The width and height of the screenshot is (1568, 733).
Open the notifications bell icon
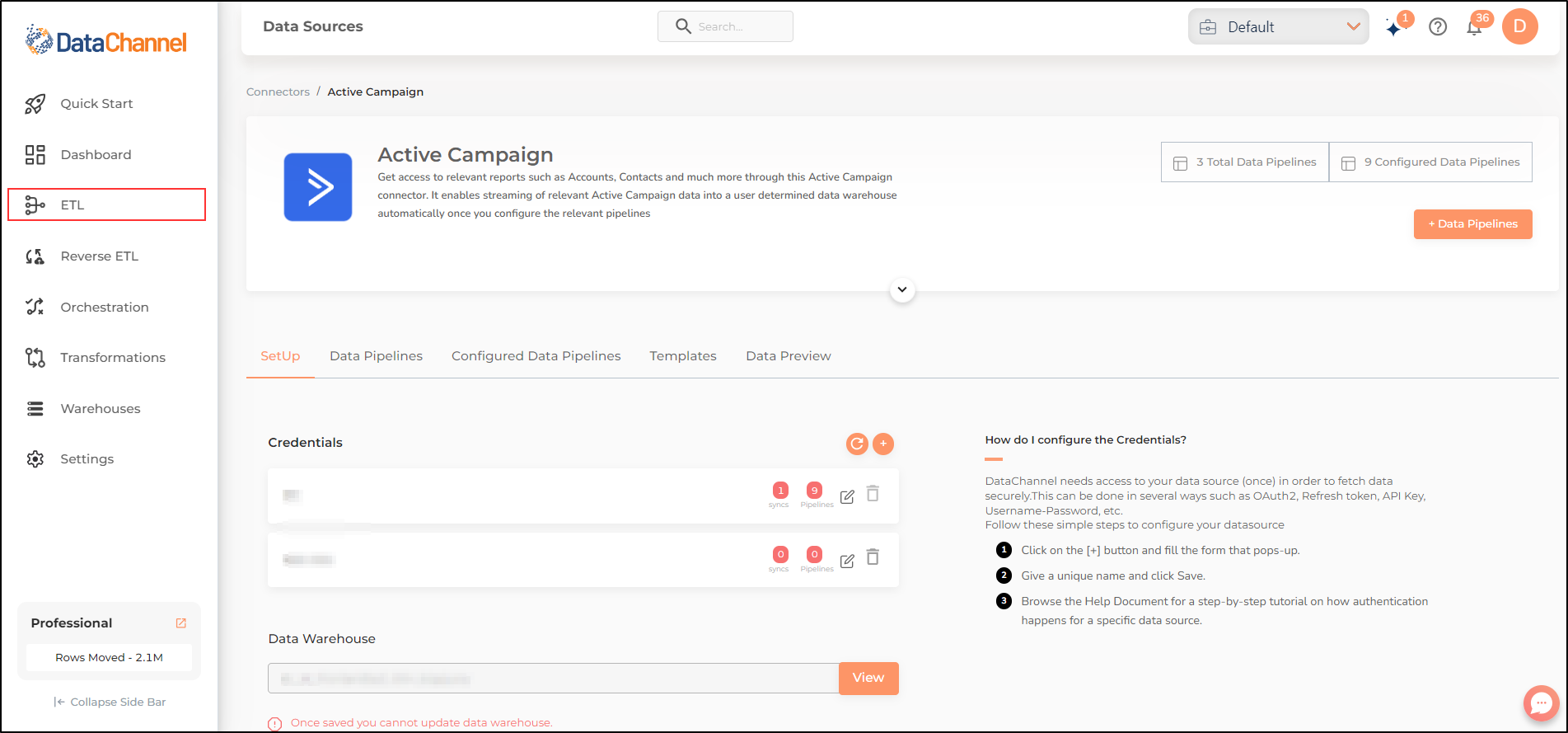[x=1474, y=28]
